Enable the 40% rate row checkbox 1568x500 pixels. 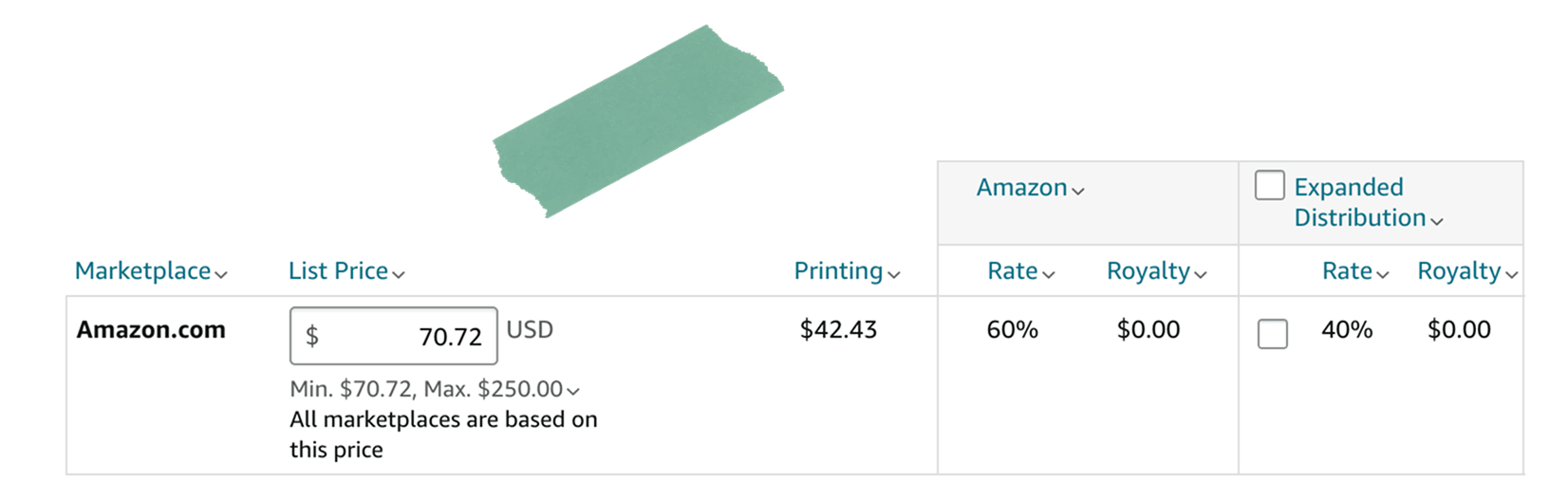[x=1272, y=334]
